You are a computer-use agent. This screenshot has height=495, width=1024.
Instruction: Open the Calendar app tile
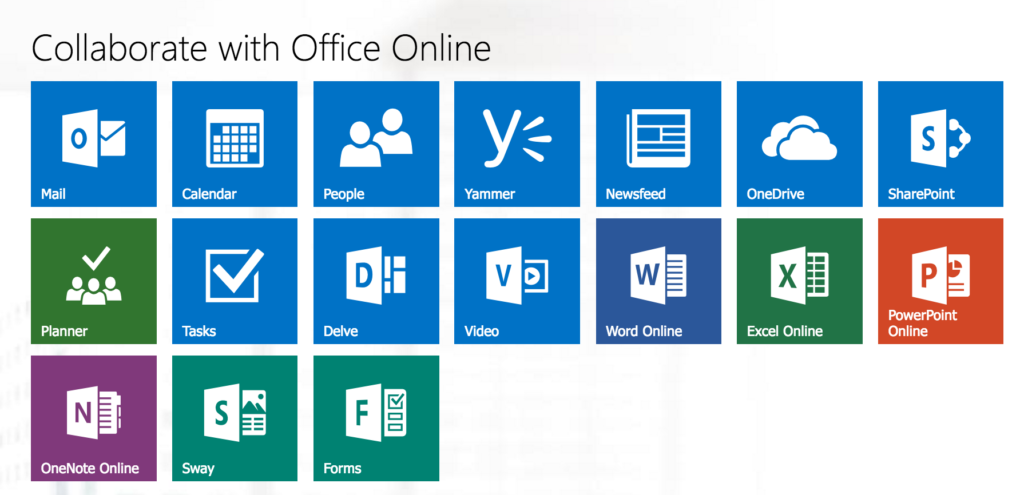(x=234, y=144)
